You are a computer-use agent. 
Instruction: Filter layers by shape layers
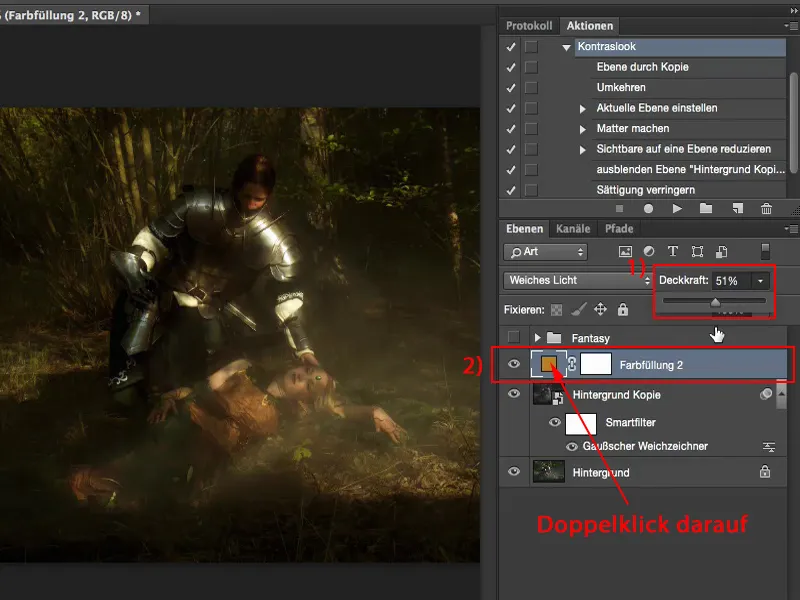pos(697,251)
